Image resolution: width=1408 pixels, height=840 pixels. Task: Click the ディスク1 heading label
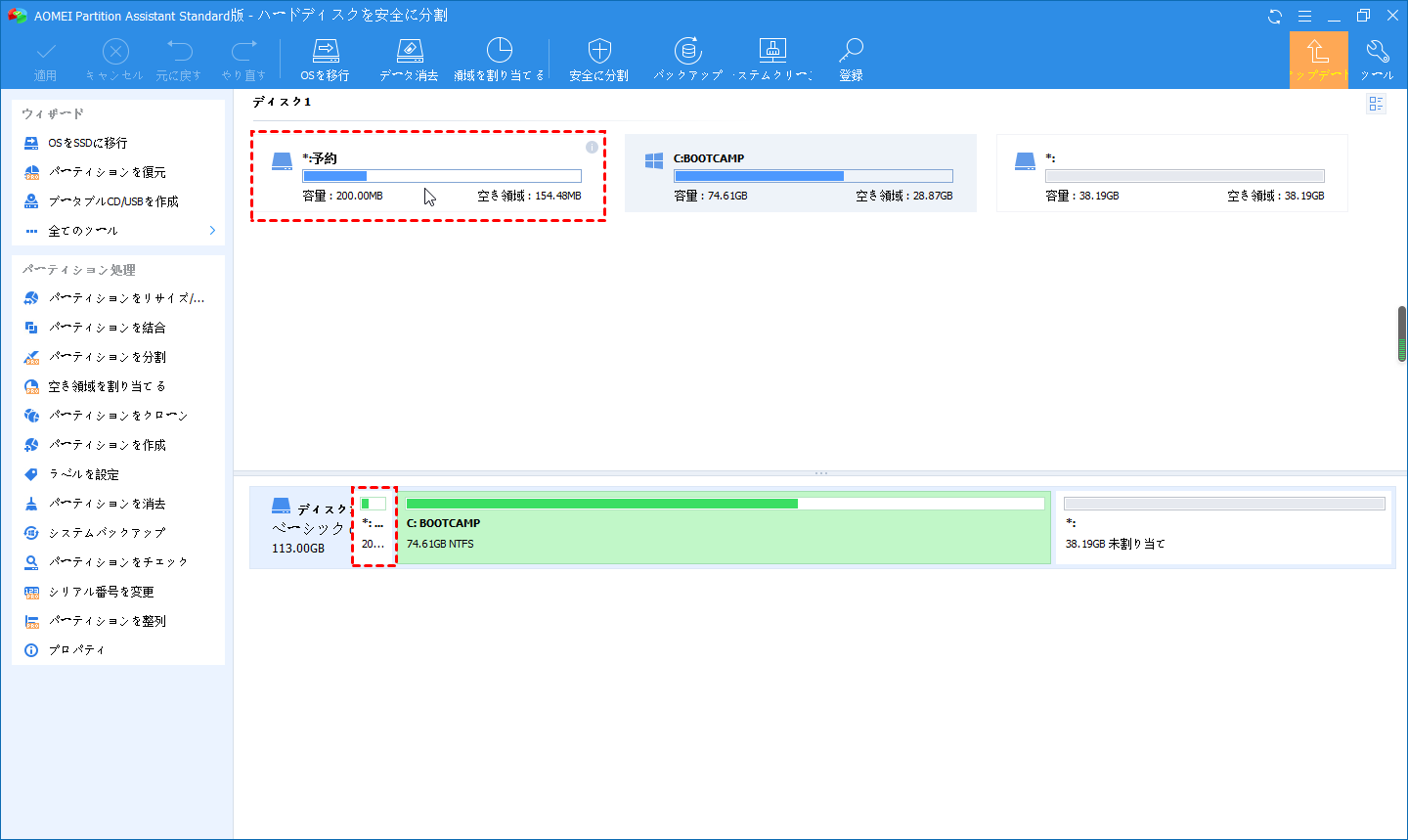point(283,102)
